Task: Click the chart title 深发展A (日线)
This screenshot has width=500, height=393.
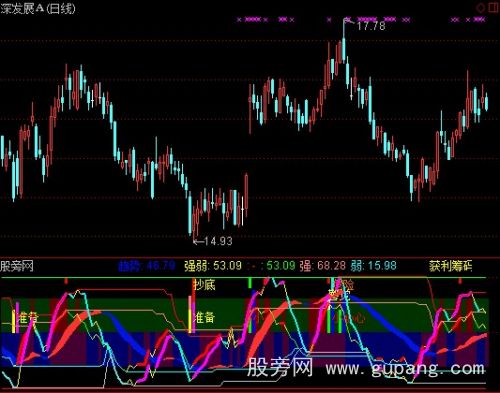Action: tap(38, 8)
